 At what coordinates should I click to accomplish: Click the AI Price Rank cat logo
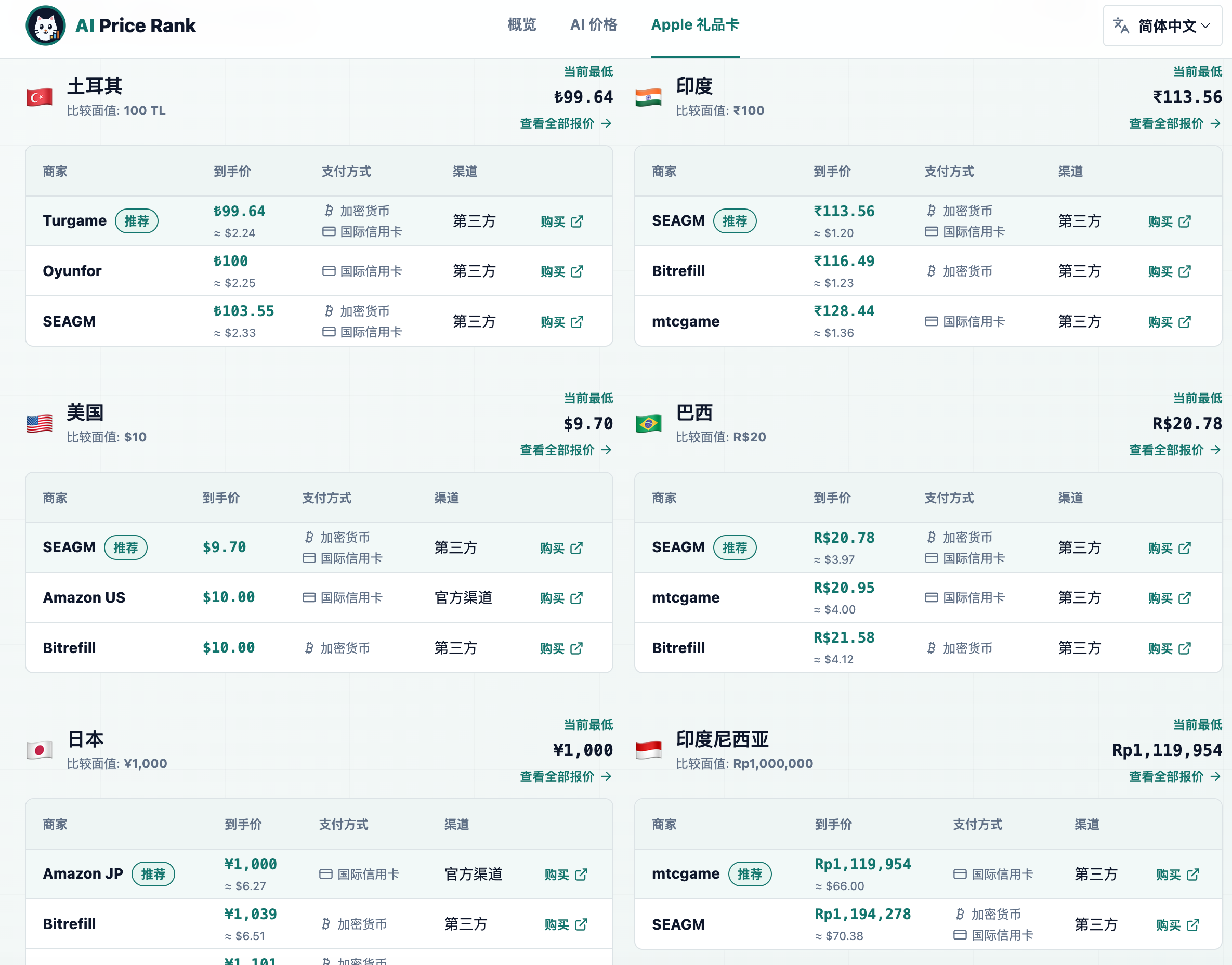point(46,25)
